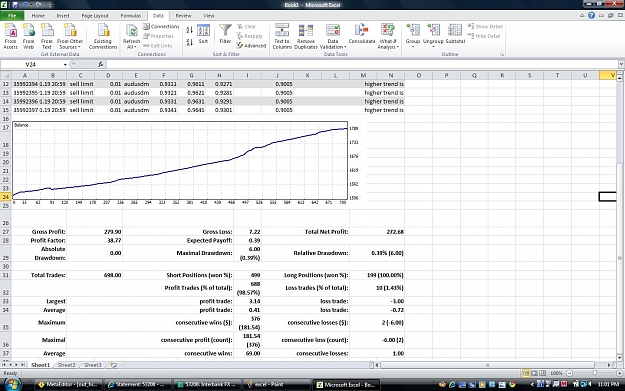Import data From Web
The width and height of the screenshot is (625, 391).
click(x=28, y=36)
